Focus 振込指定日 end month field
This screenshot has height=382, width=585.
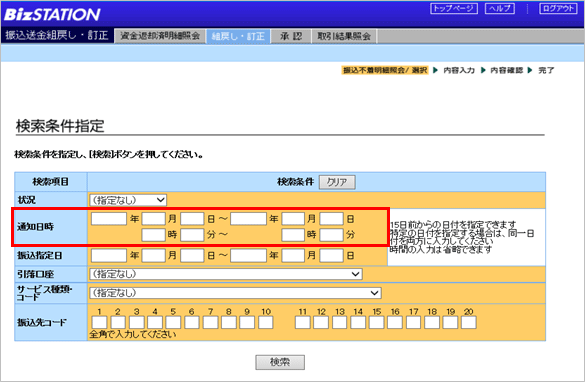(x=293, y=256)
